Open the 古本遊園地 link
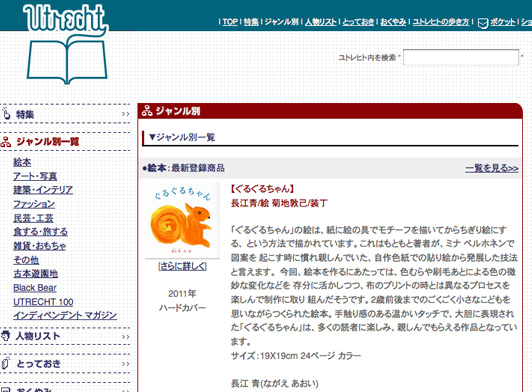 click(x=35, y=274)
